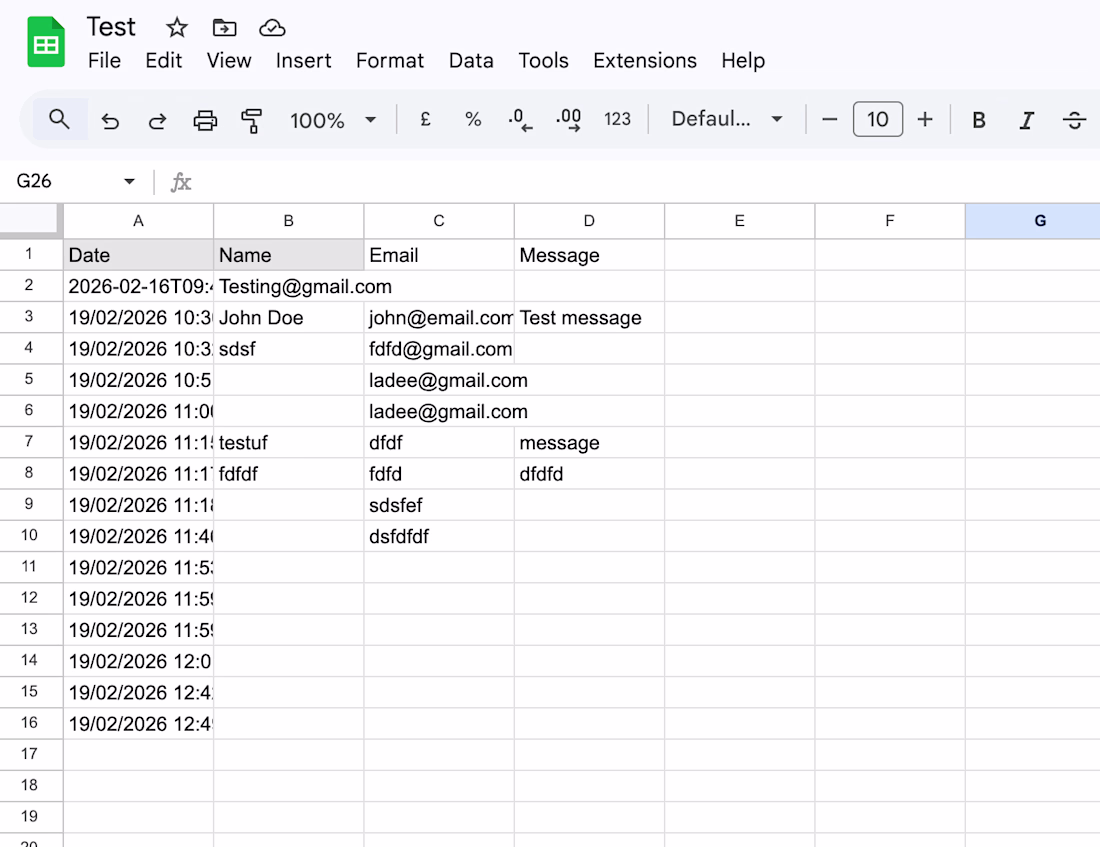
Task: Print the spreadsheet with the printer icon
Action: [205, 121]
